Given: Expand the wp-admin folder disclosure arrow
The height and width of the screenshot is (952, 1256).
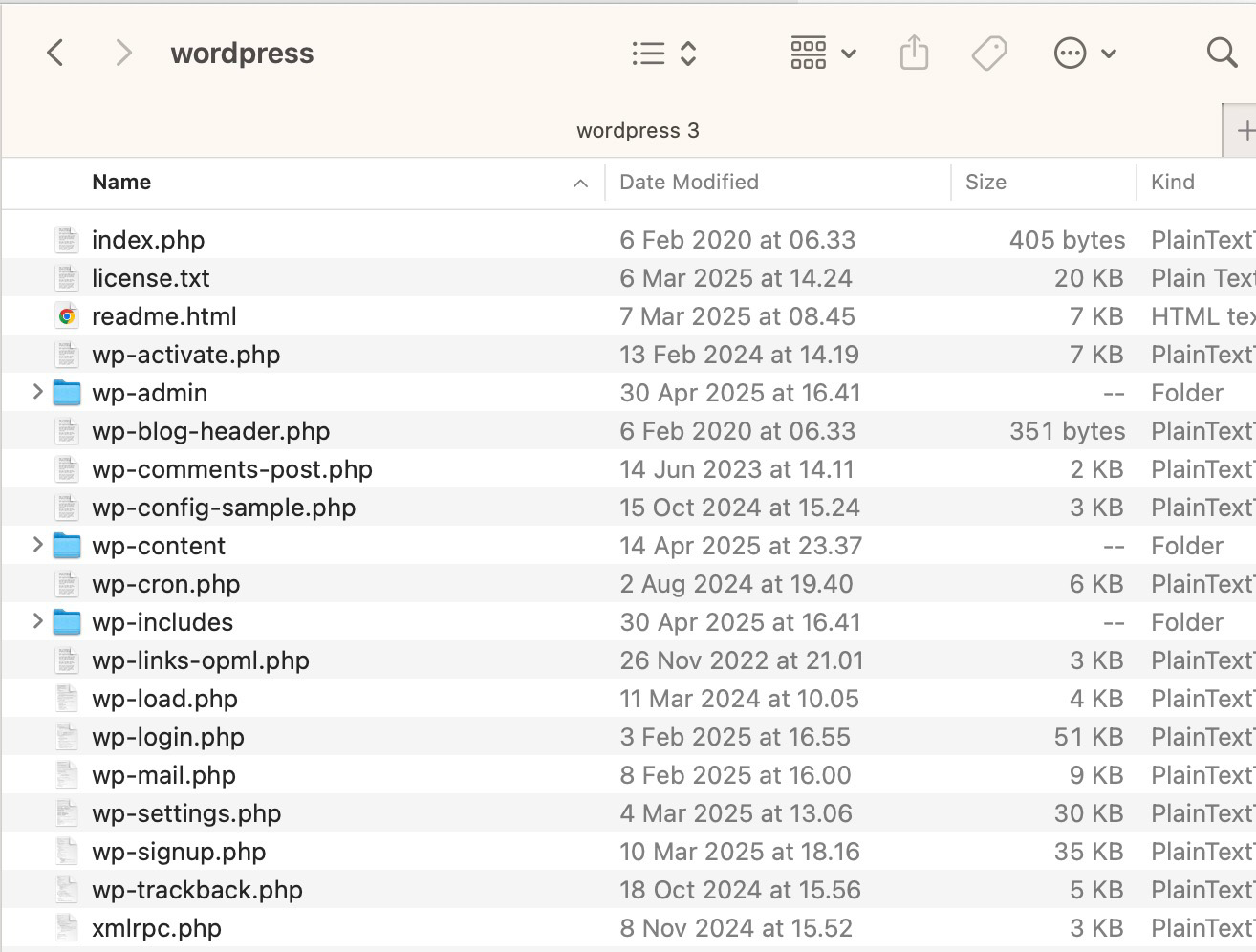Looking at the screenshot, I should click(37, 392).
